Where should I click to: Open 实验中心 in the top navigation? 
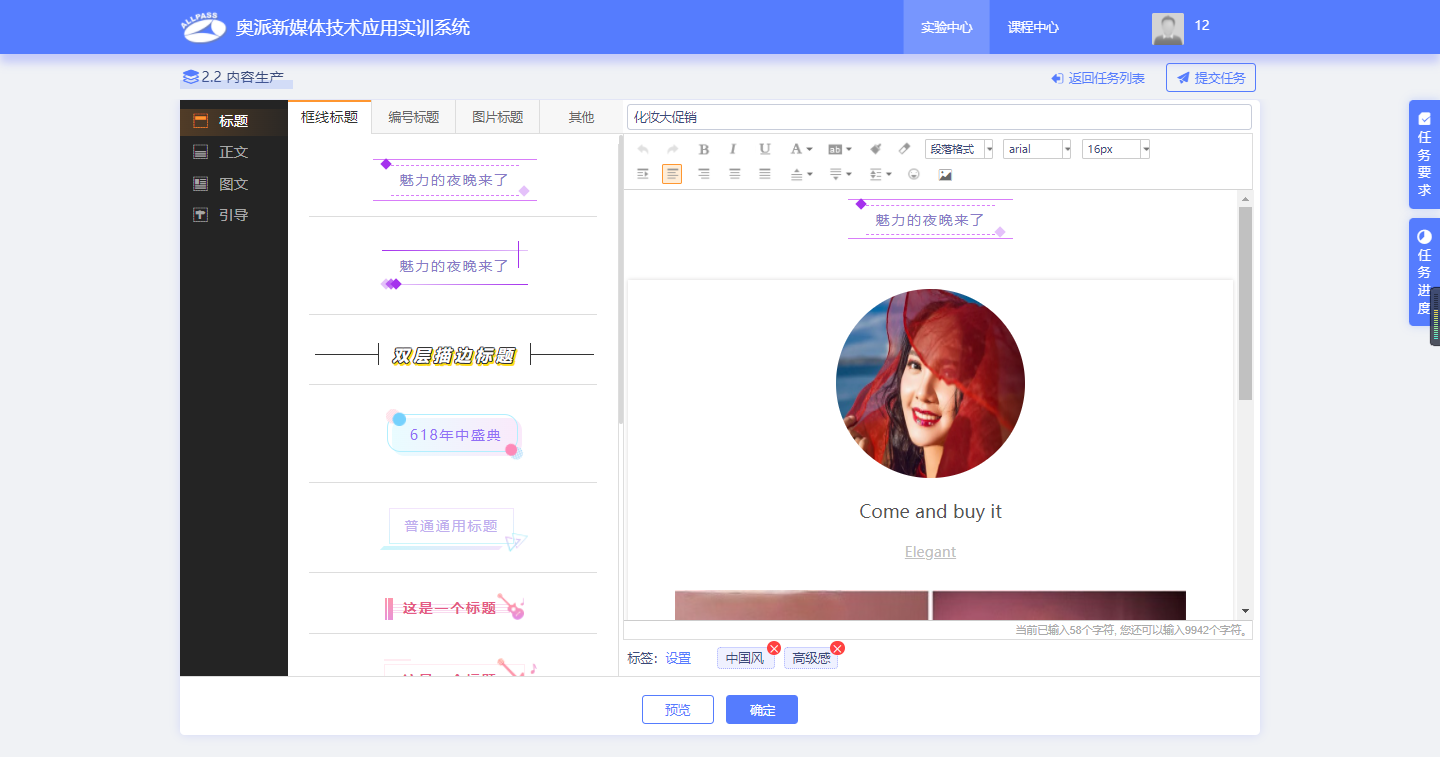pyautogui.click(x=946, y=27)
